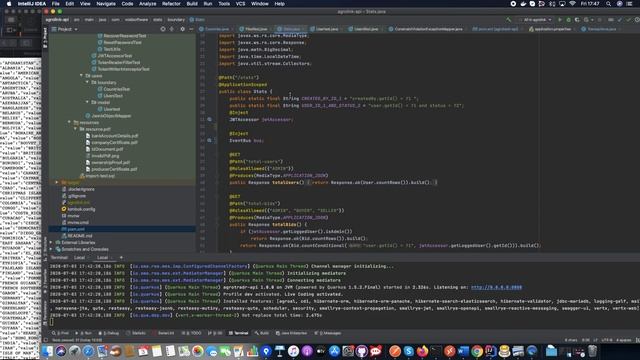Run the selected configuration with the green play icon

[x=560, y=20]
